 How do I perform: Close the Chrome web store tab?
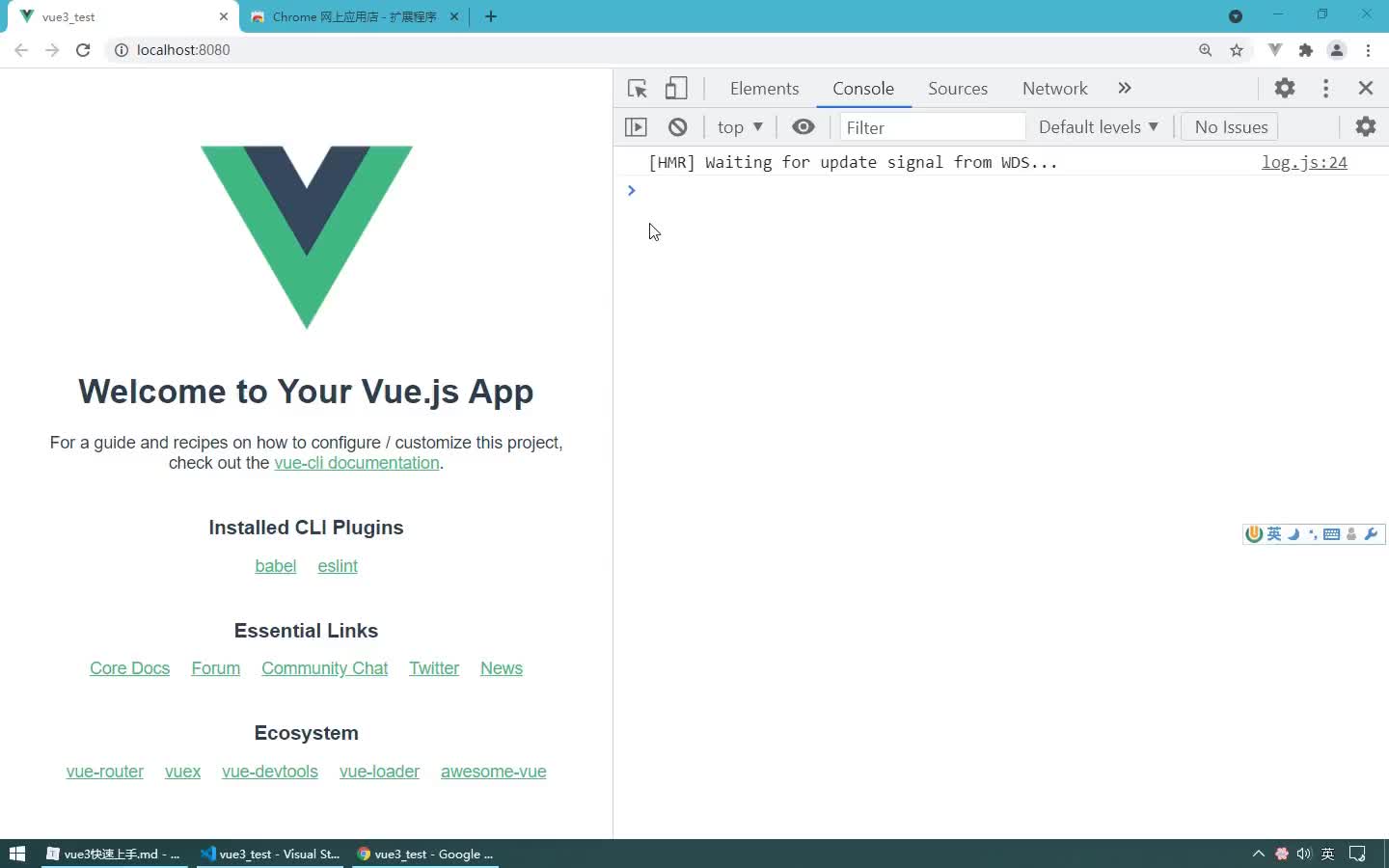click(455, 16)
